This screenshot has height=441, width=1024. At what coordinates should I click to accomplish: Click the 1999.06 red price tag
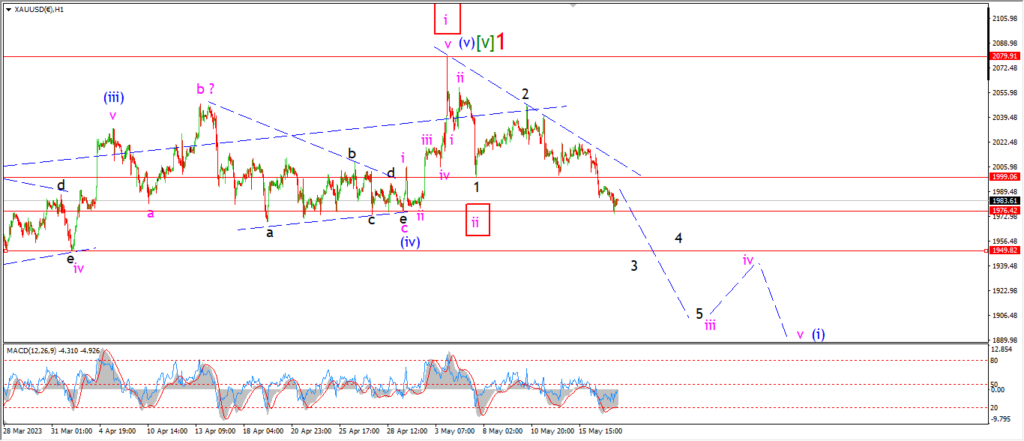point(1003,176)
